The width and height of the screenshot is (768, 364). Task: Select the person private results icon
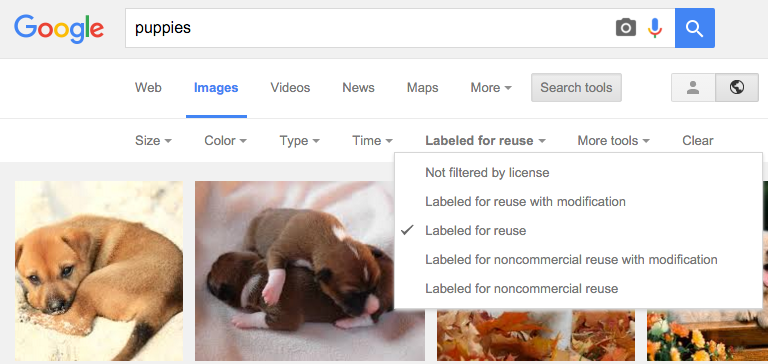coord(693,88)
